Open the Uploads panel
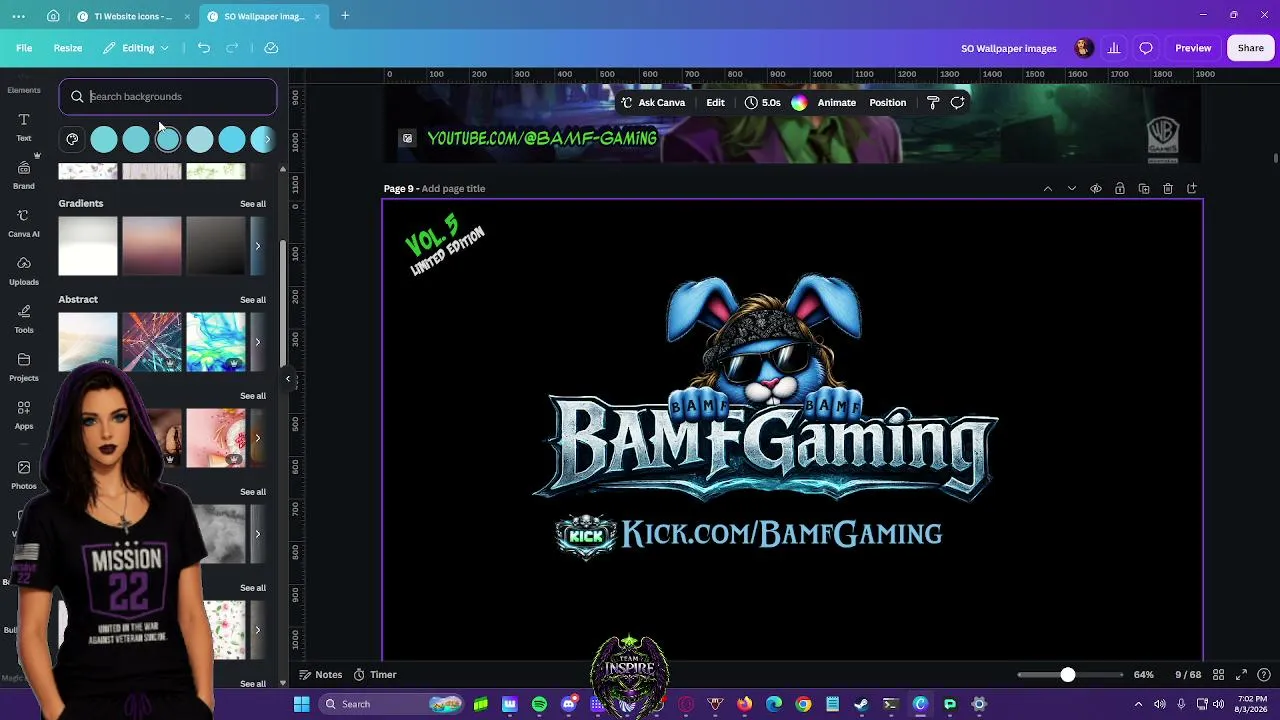Image resolution: width=1280 pixels, height=720 pixels. (24, 271)
